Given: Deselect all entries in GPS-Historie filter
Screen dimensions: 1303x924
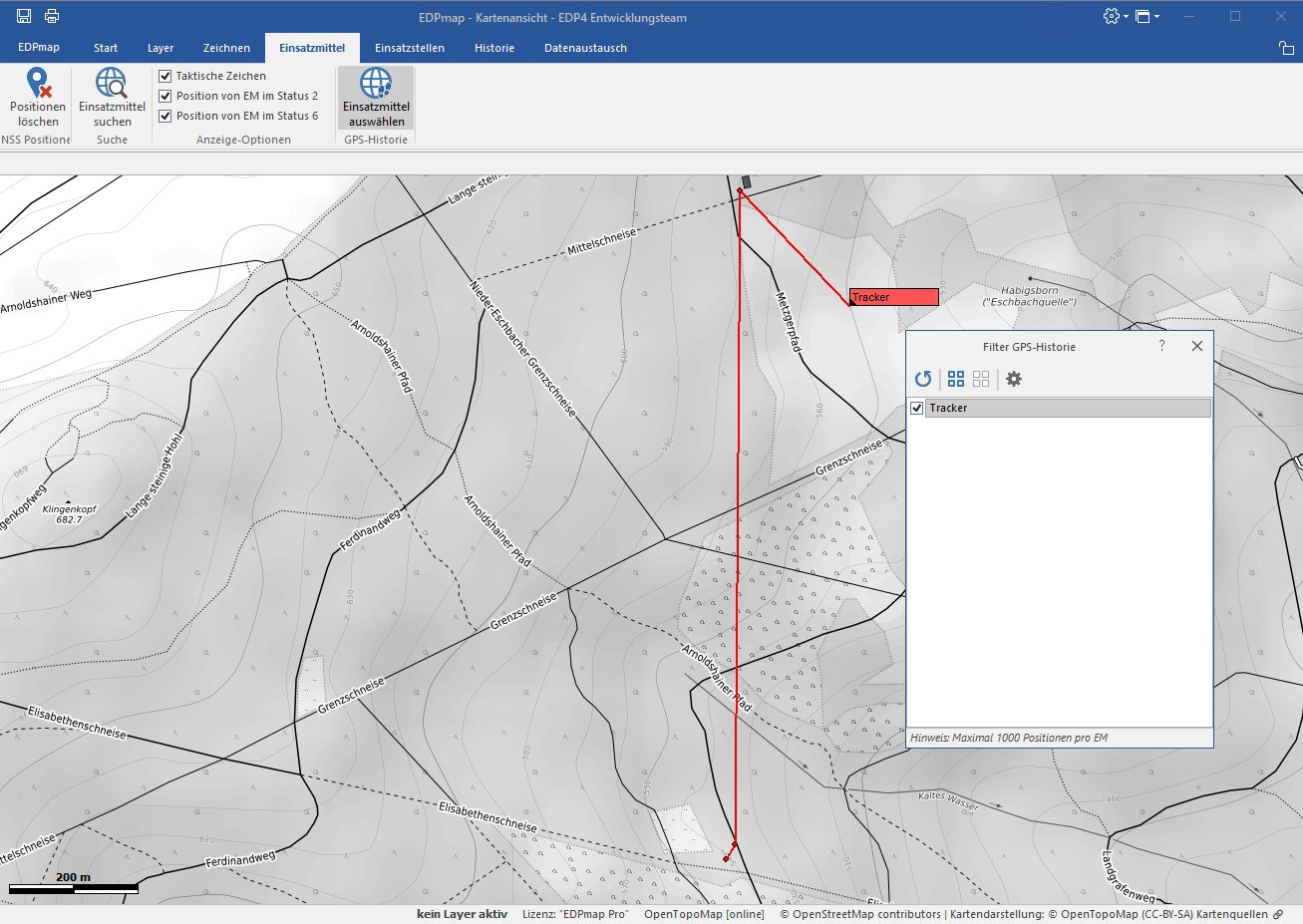Looking at the screenshot, I should pos(981,379).
